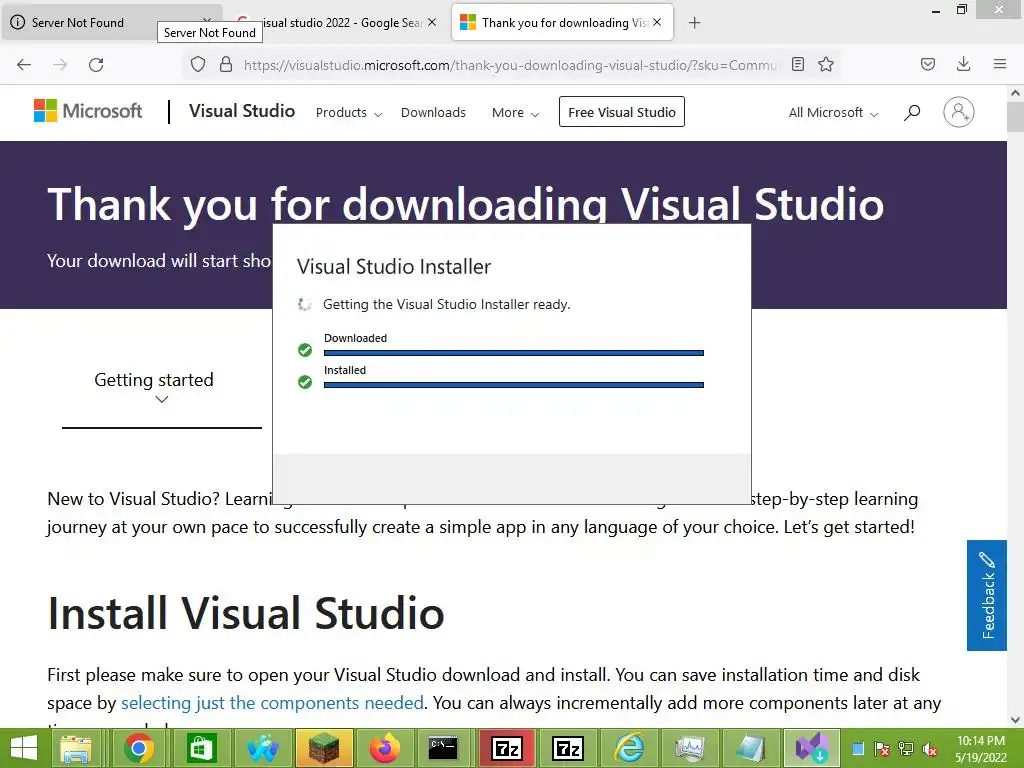The width and height of the screenshot is (1024, 768).
Task: Click the Installed progress bar
Action: point(514,385)
